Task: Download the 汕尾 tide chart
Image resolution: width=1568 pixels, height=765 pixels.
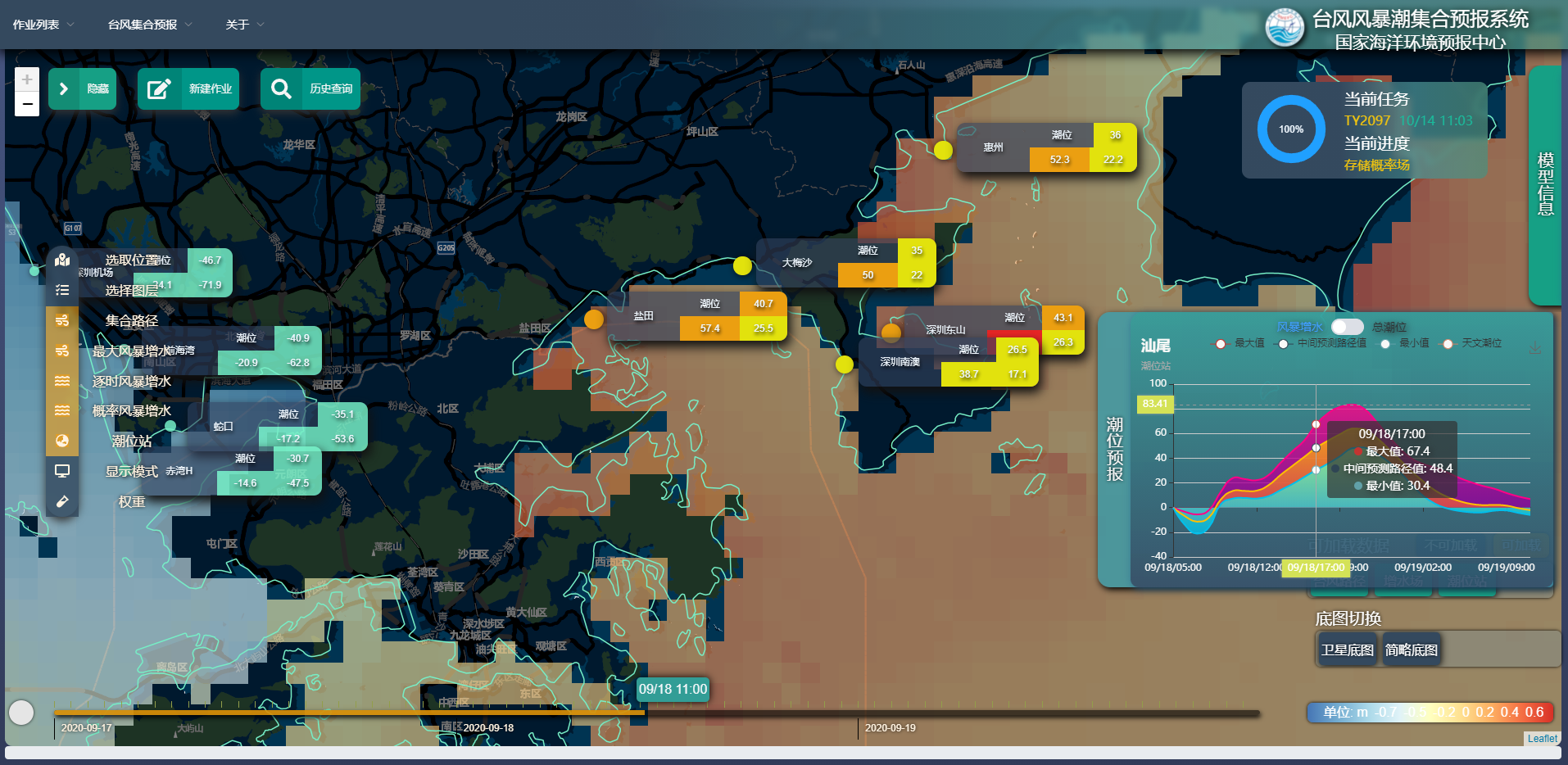Action: [x=1535, y=347]
